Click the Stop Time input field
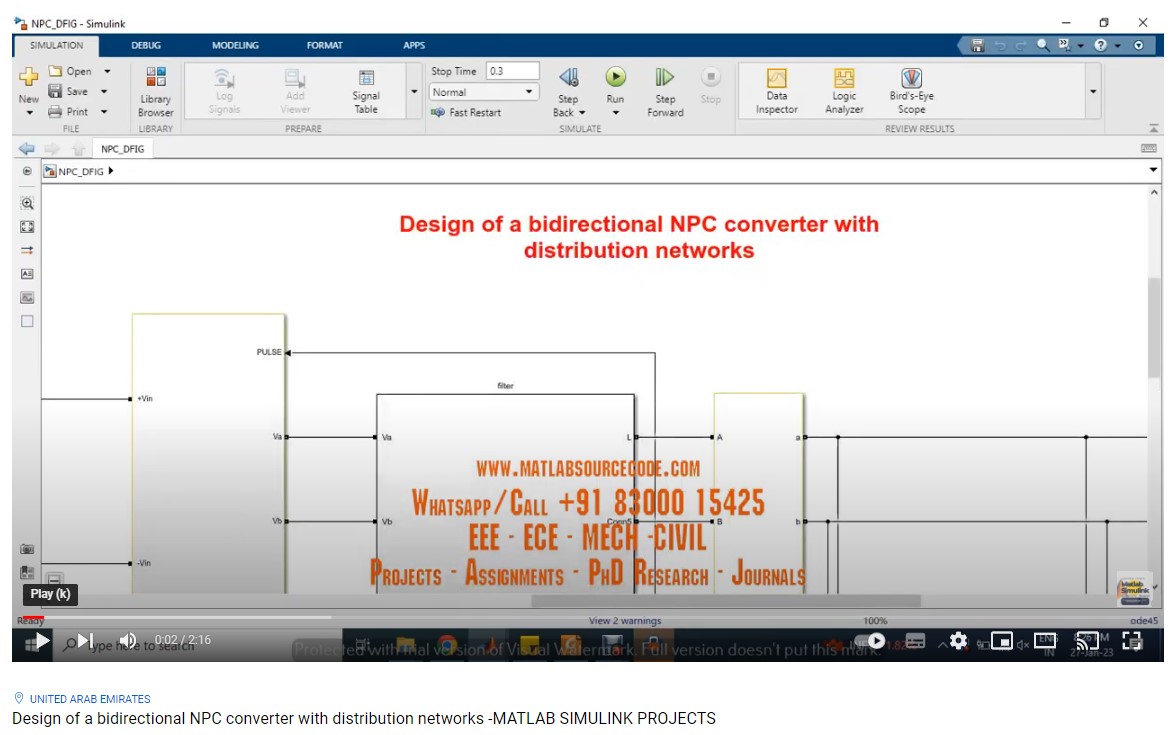Viewport: 1176px width, 735px height. (x=512, y=71)
